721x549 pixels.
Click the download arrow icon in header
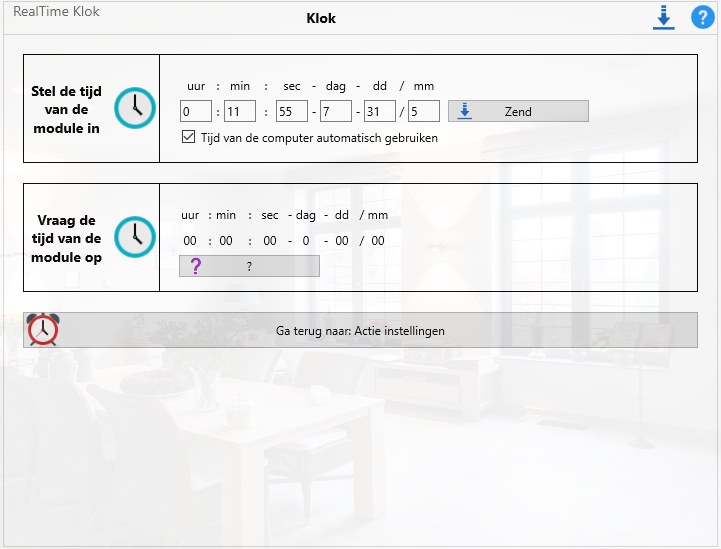[x=664, y=17]
